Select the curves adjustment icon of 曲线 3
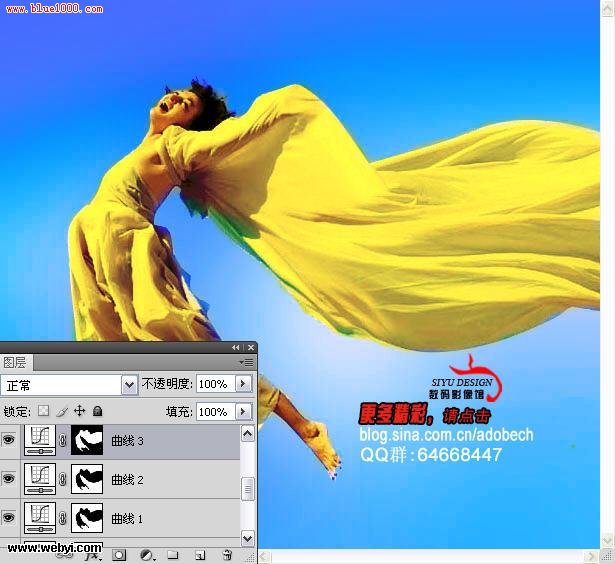The image size is (615, 564). pos(40,440)
